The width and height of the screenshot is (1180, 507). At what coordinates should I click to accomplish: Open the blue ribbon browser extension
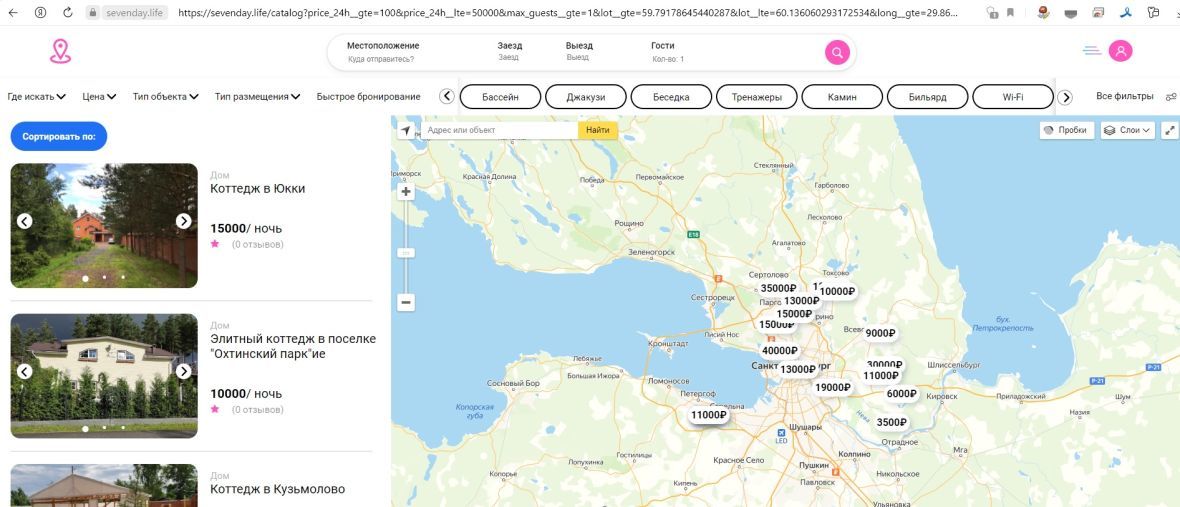pyautogui.click(x=1125, y=13)
